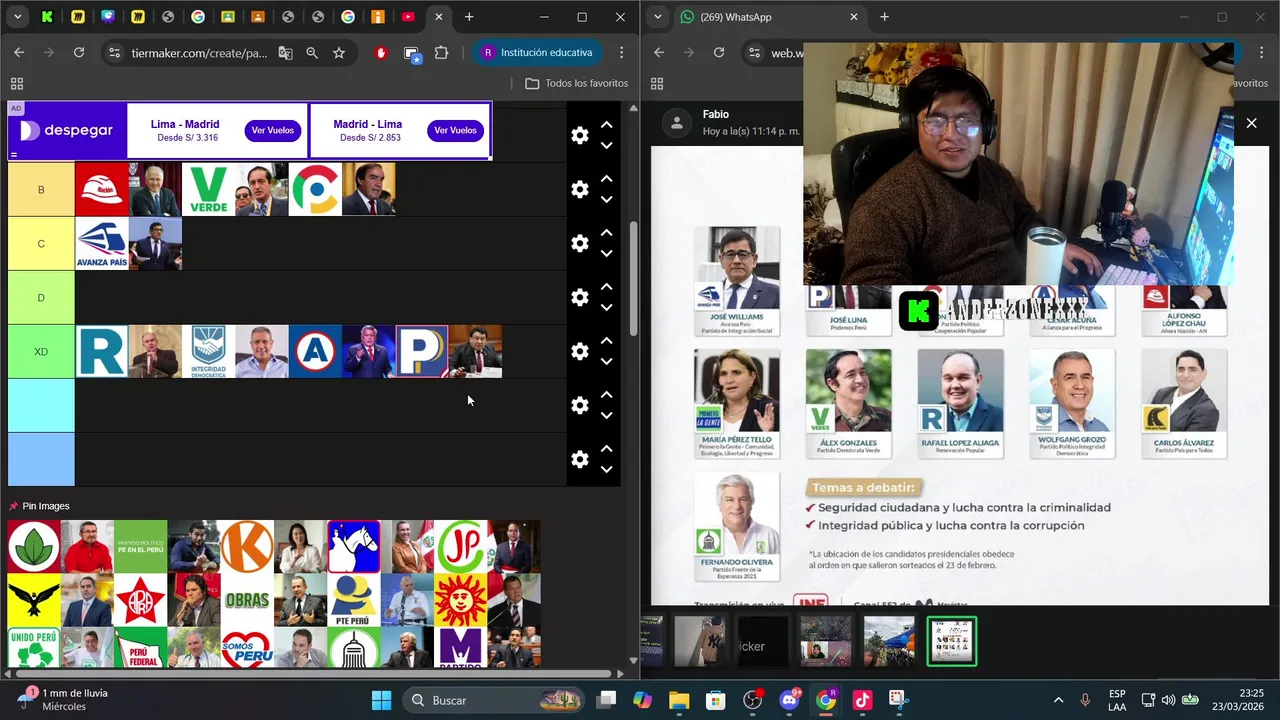Open the red hand blocker extension
1280x720 pixels.
[x=381, y=53]
